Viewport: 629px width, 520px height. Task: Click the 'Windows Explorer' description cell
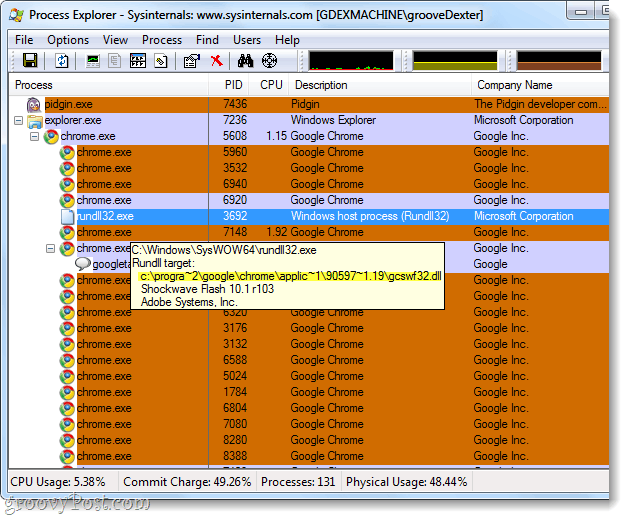(x=333, y=120)
